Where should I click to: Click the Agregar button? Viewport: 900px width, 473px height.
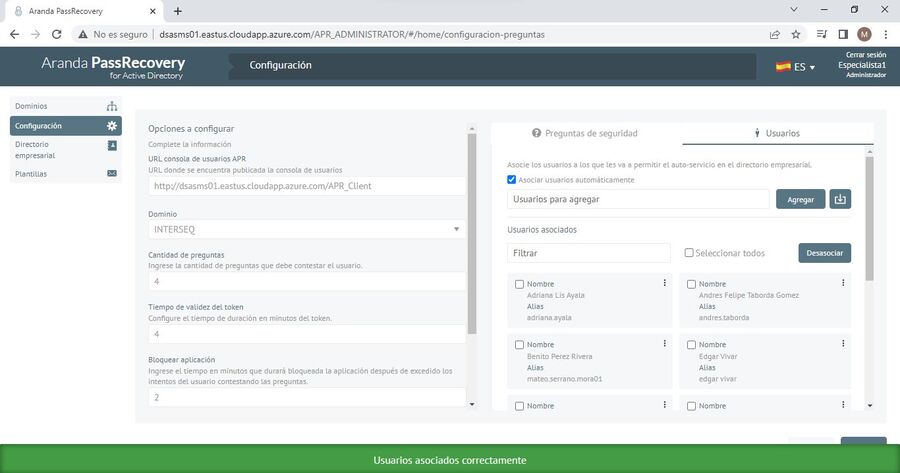point(800,199)
